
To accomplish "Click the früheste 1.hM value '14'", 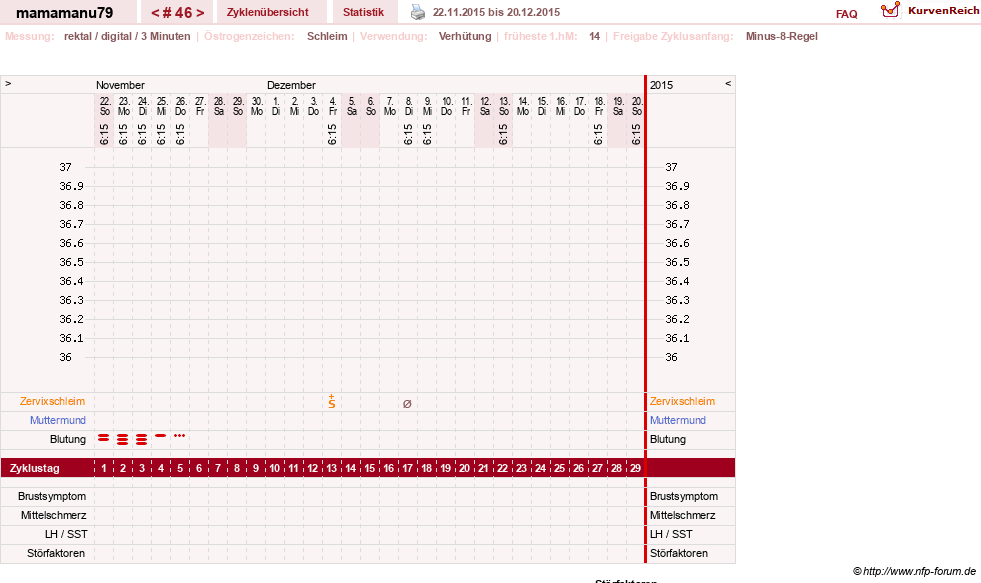I will pyautogui.click(x=594, y=36).
